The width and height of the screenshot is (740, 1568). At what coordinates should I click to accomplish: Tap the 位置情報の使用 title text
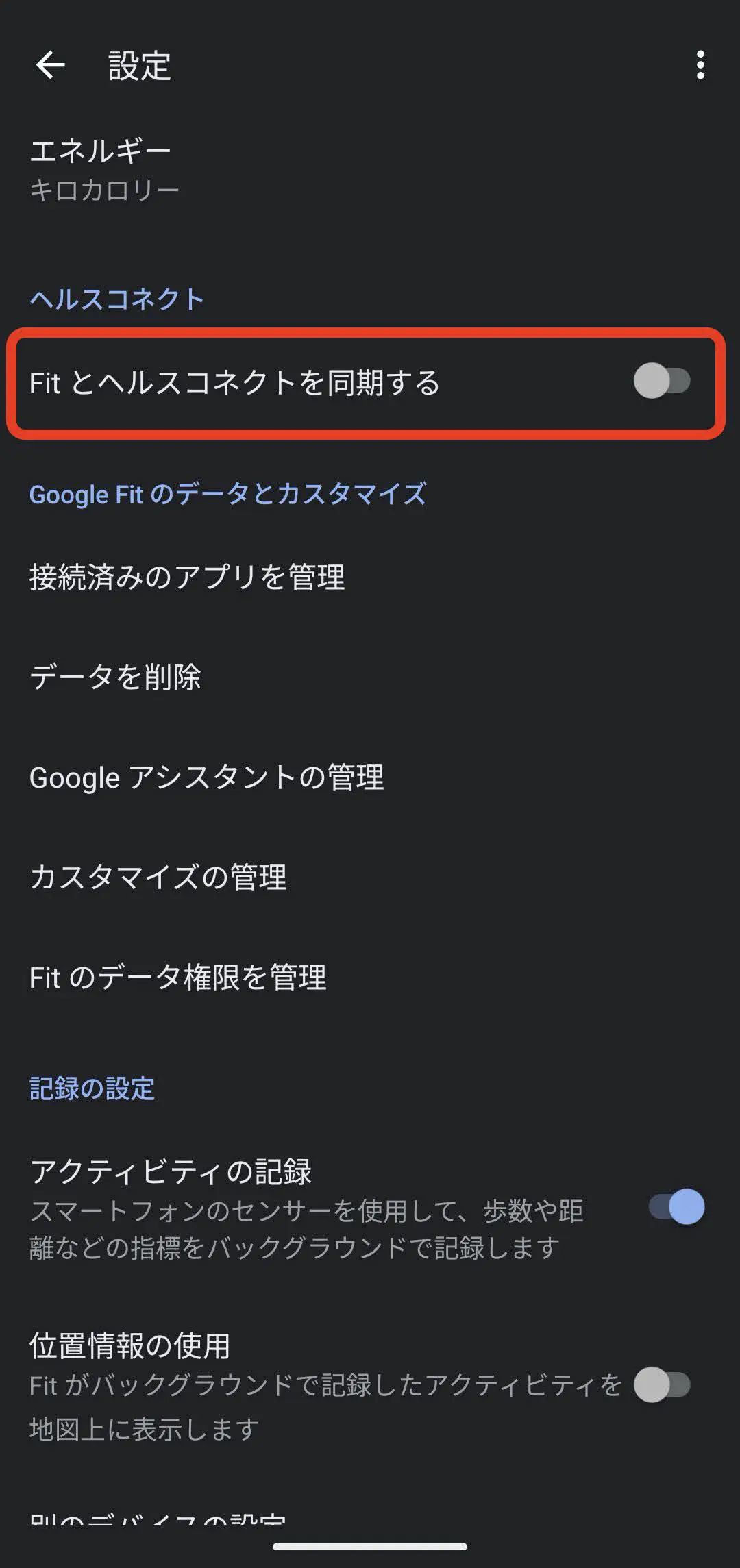(129, 1345)
